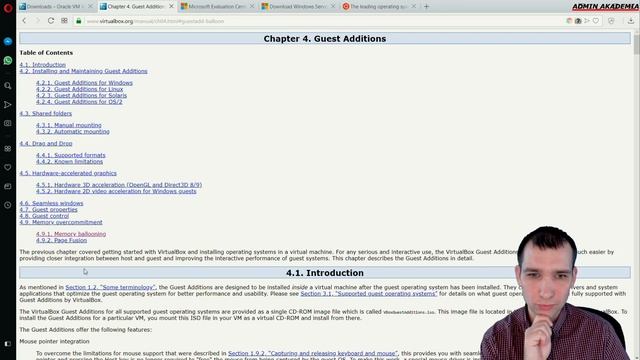640x360 pixels.
Task: Open 4.4.1. Supported formats link
Action: pyautogui.click(x=71, y=155)
